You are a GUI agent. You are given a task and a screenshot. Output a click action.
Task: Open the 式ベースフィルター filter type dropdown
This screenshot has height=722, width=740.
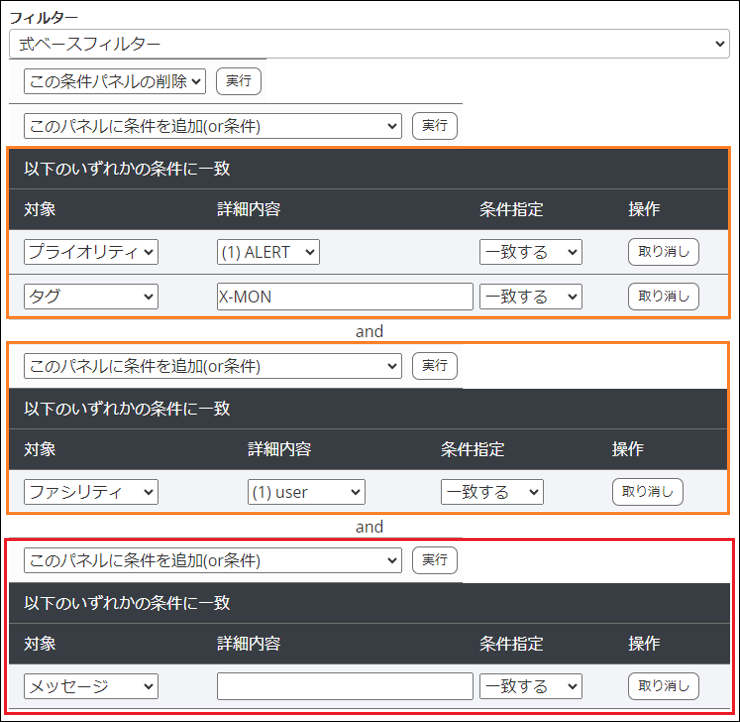pyautogui.click(x=368, y=44)
